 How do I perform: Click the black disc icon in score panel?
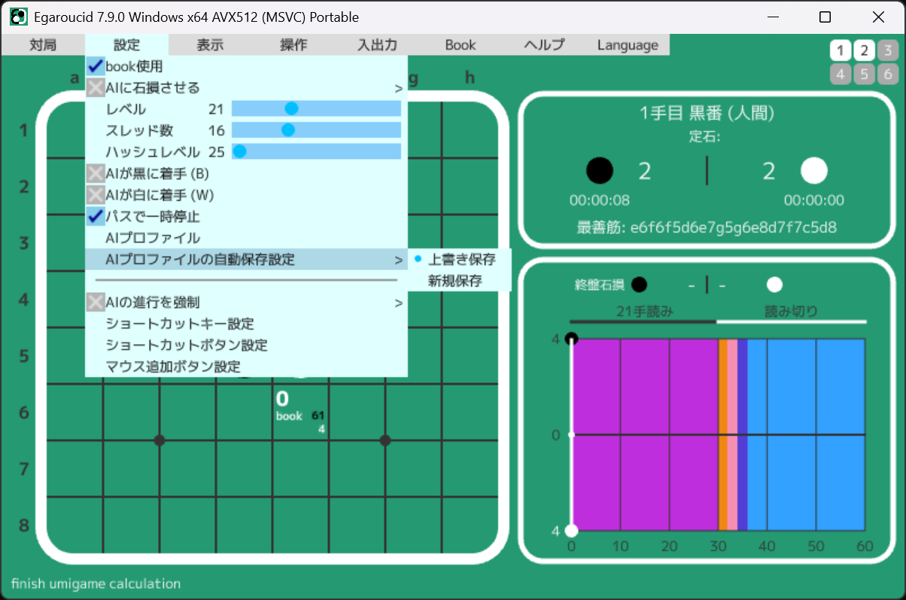coord(599,171)
